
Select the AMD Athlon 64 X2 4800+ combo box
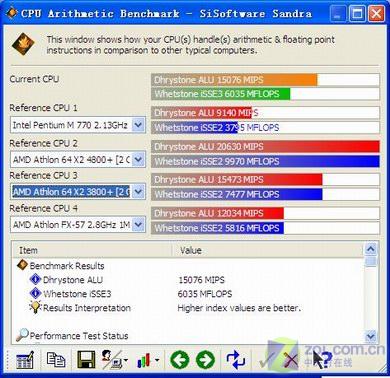pyautogui.click(x=78, y=159)
